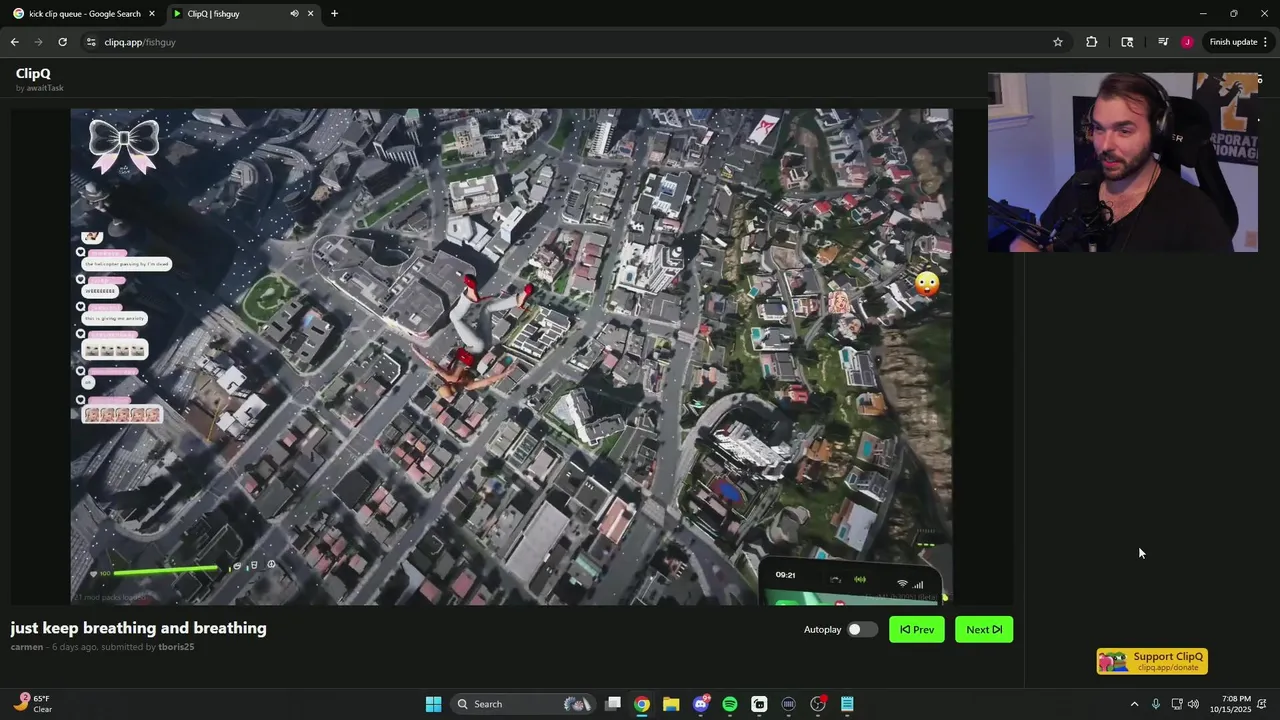Mute the ClipQ tab audio icon
The image size is (1280, 720).
pos(294,14)
